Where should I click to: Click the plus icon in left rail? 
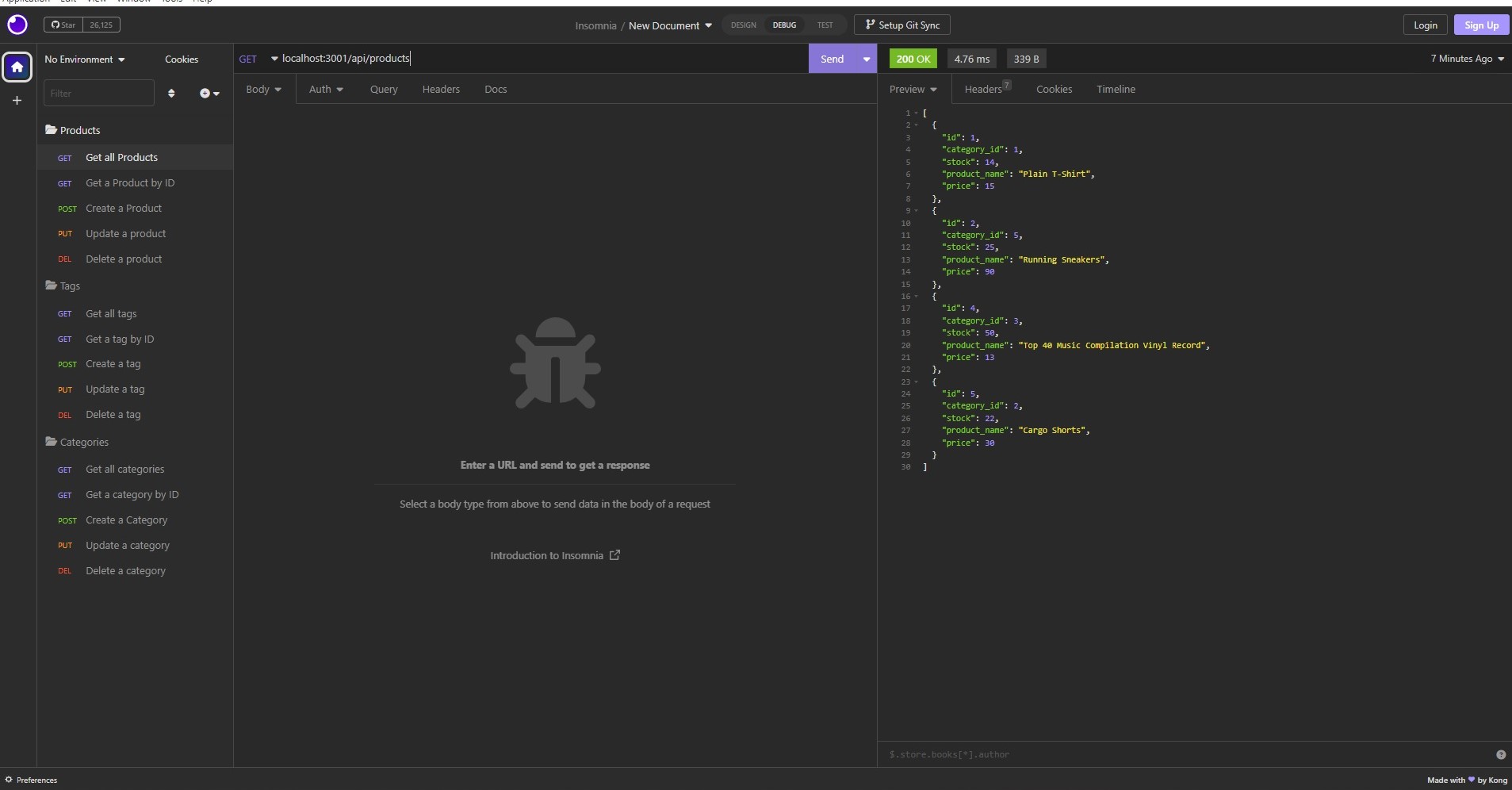click(17, 100)
